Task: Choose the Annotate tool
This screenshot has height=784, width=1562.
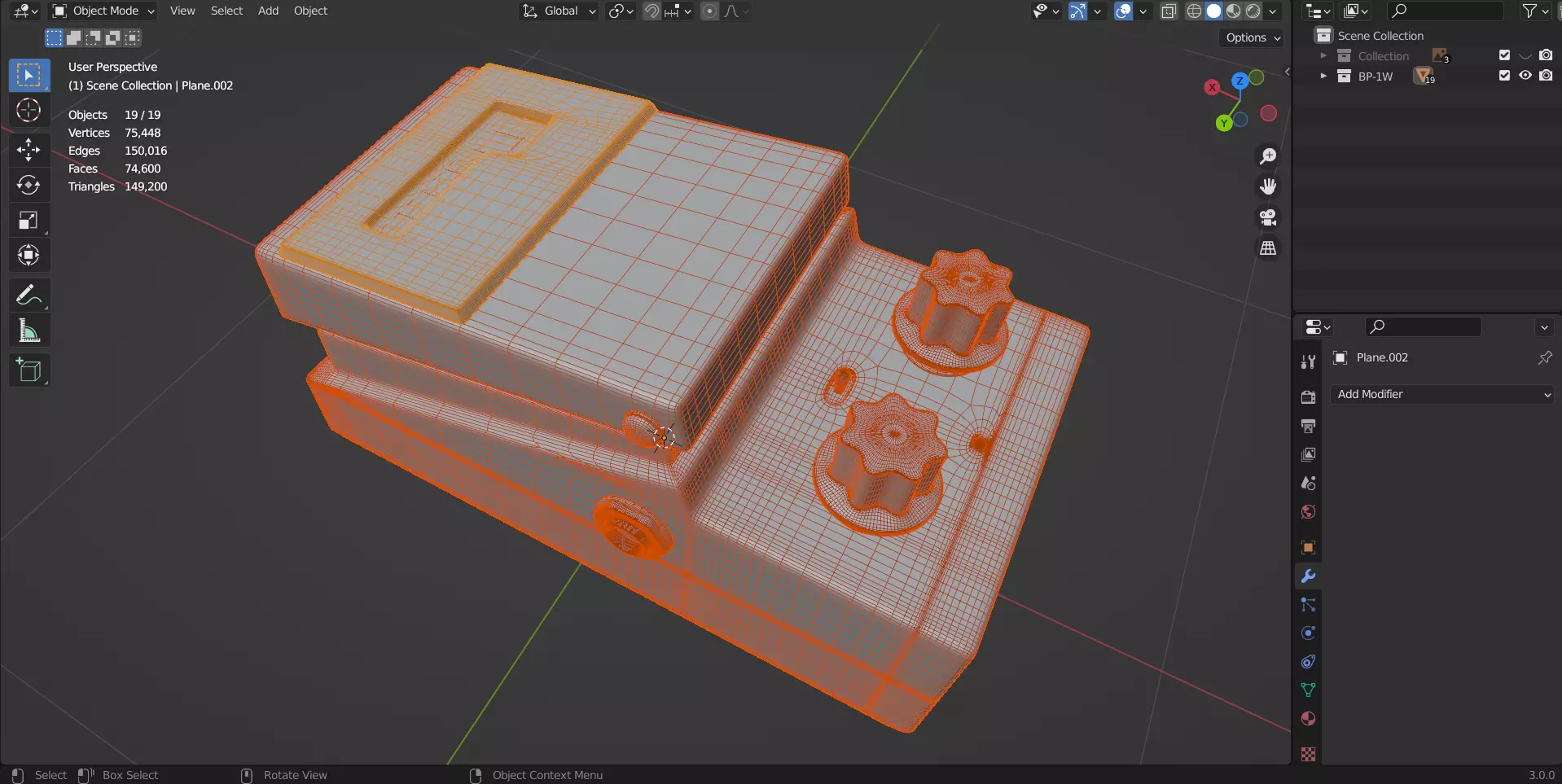Action: point(29,295)
